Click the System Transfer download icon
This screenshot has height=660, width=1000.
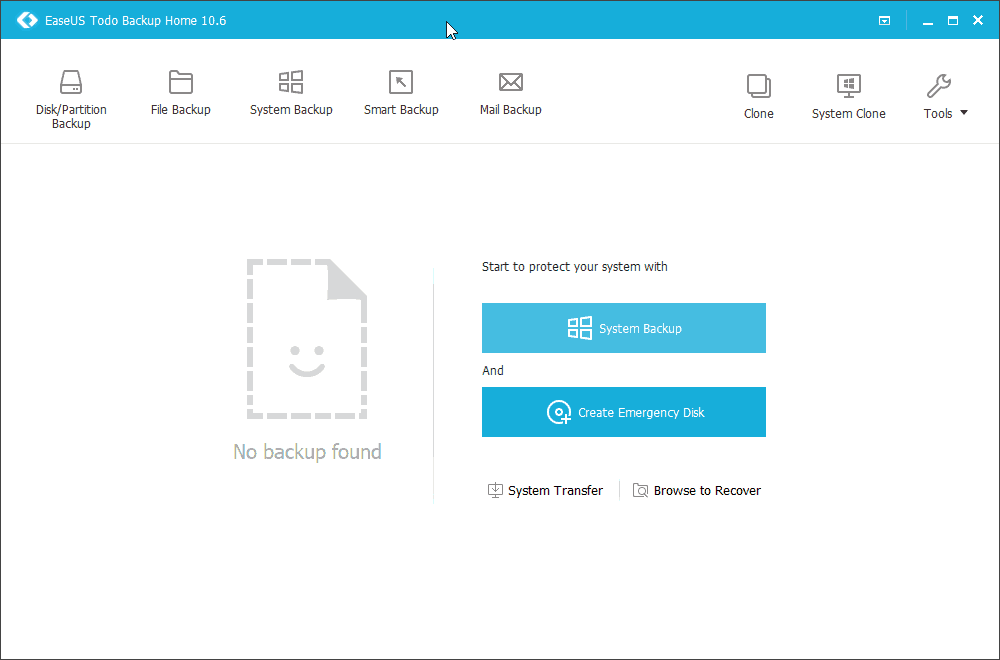[x=495, y=490]
